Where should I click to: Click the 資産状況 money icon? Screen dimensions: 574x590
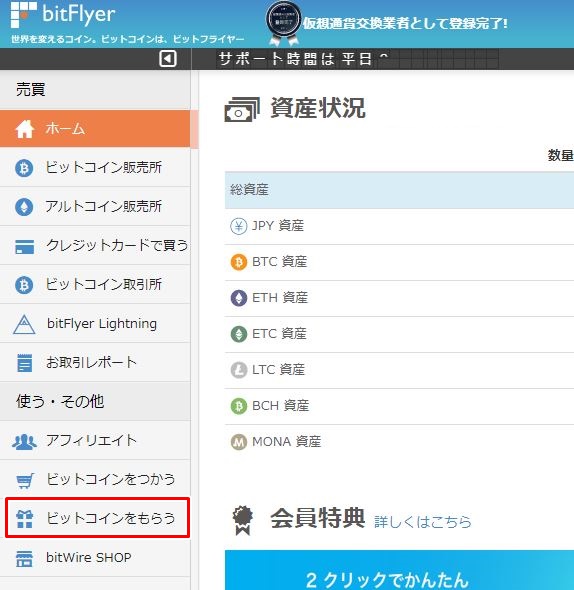pos(242,109)
